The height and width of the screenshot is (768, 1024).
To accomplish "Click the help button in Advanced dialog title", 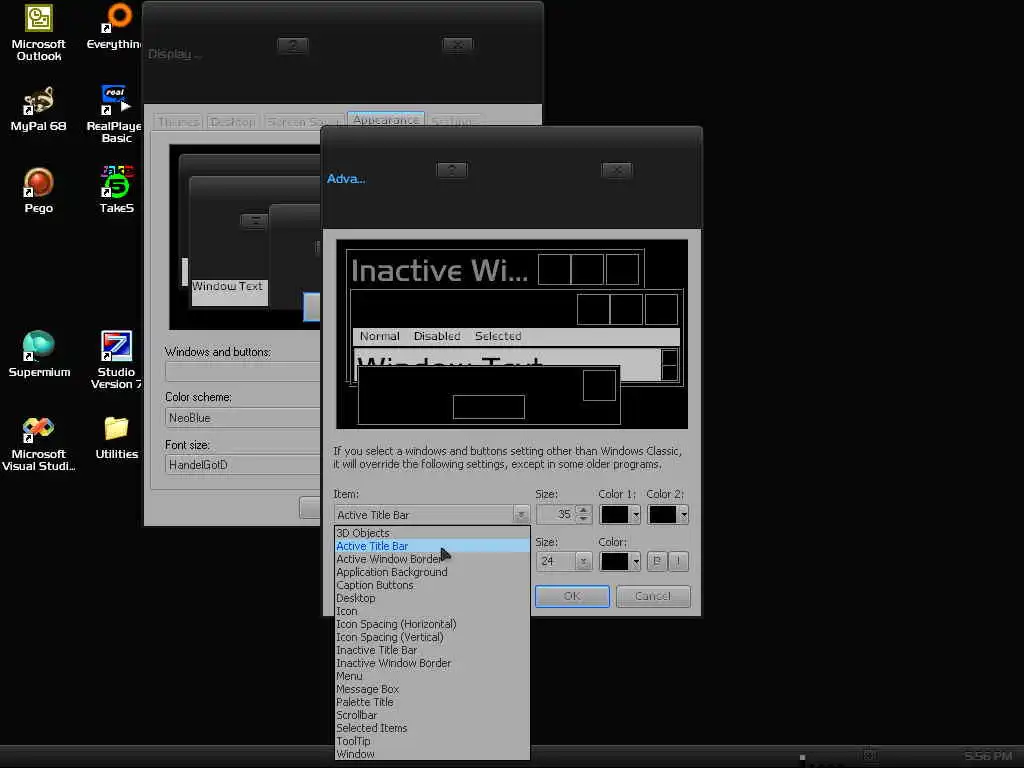I will (451, 170).
